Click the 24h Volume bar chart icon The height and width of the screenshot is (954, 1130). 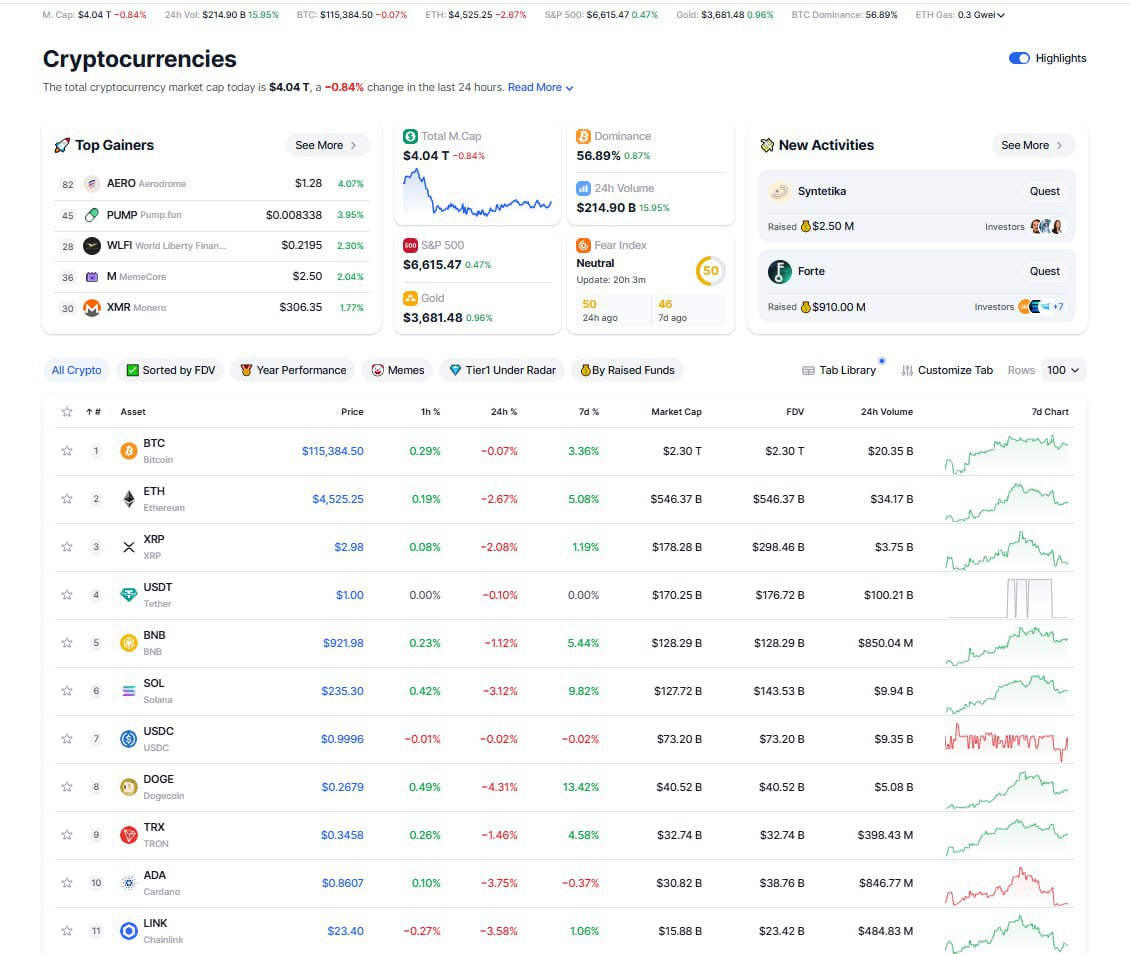click(x=583, y=188)
